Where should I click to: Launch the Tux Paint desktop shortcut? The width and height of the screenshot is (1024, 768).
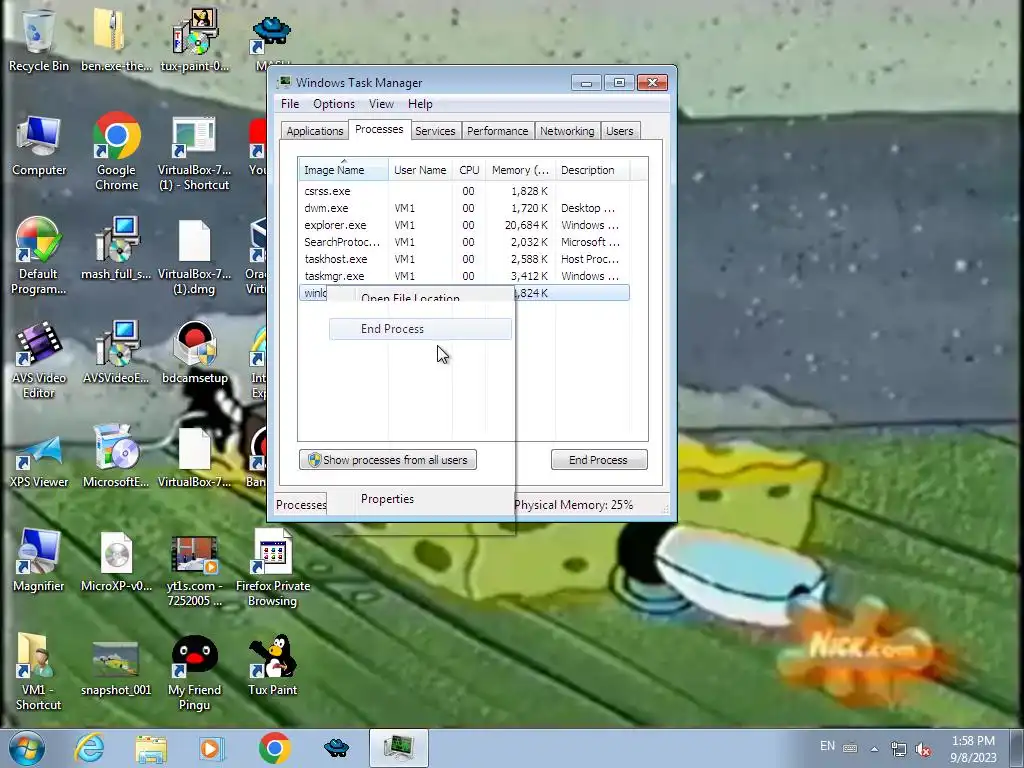pos(273,665)
